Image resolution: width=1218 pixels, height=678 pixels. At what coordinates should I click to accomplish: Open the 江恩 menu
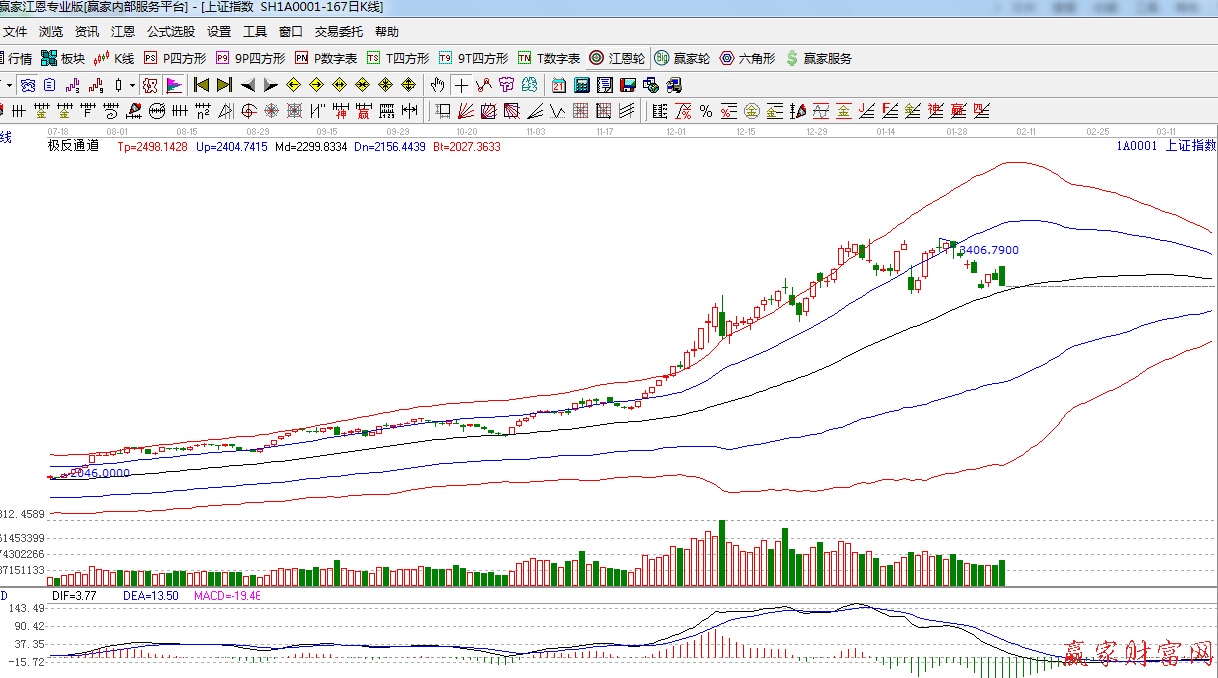(123, 32)
